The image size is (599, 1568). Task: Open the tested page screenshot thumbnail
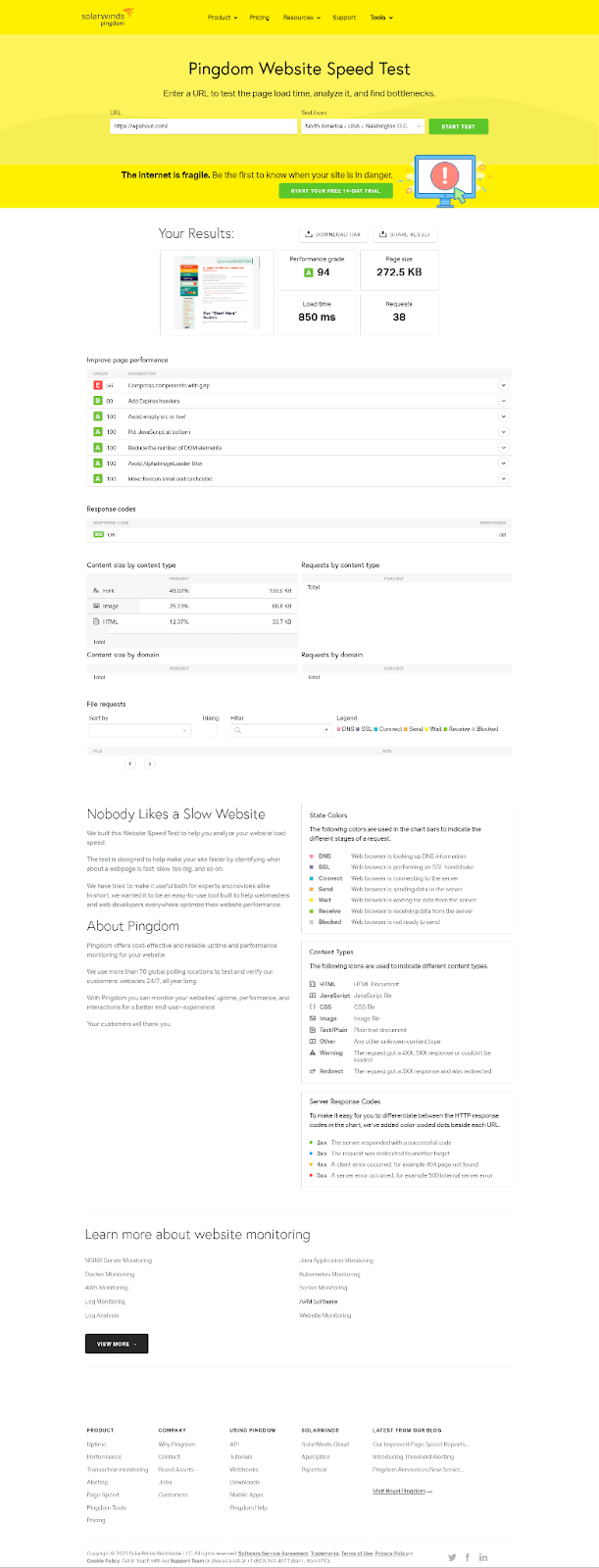(x=218, y=292)
